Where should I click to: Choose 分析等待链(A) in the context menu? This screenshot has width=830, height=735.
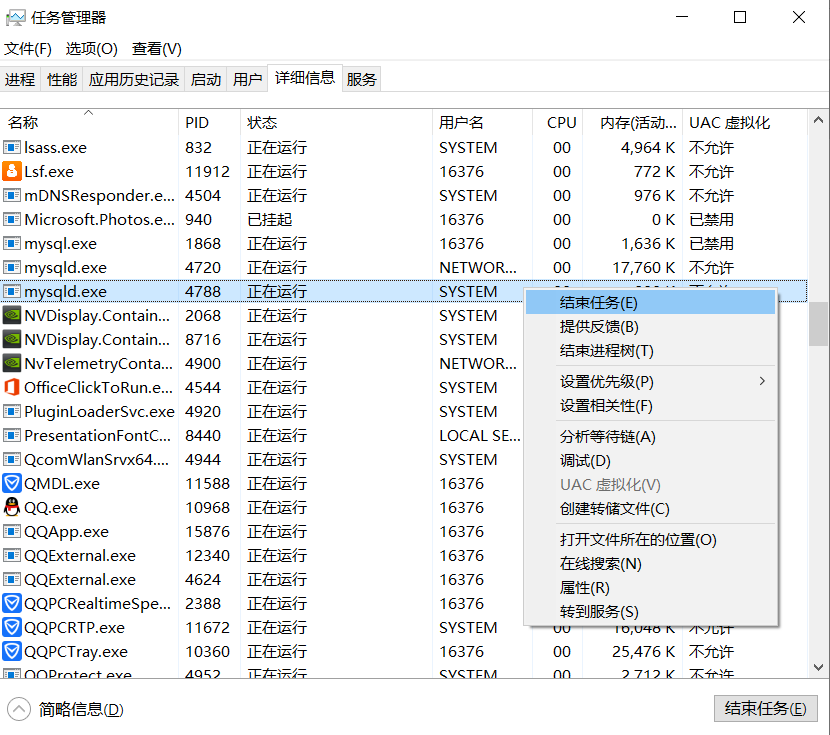651,437
